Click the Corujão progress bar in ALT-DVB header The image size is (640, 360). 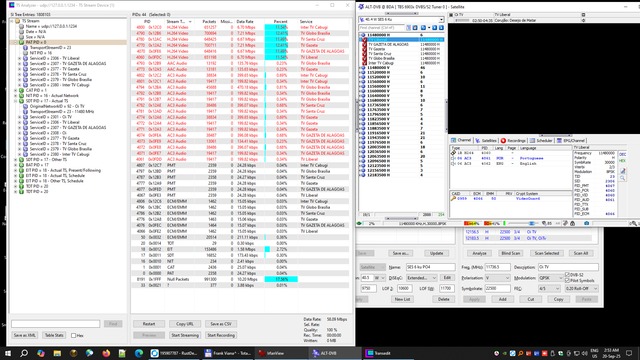coord(461,20)
